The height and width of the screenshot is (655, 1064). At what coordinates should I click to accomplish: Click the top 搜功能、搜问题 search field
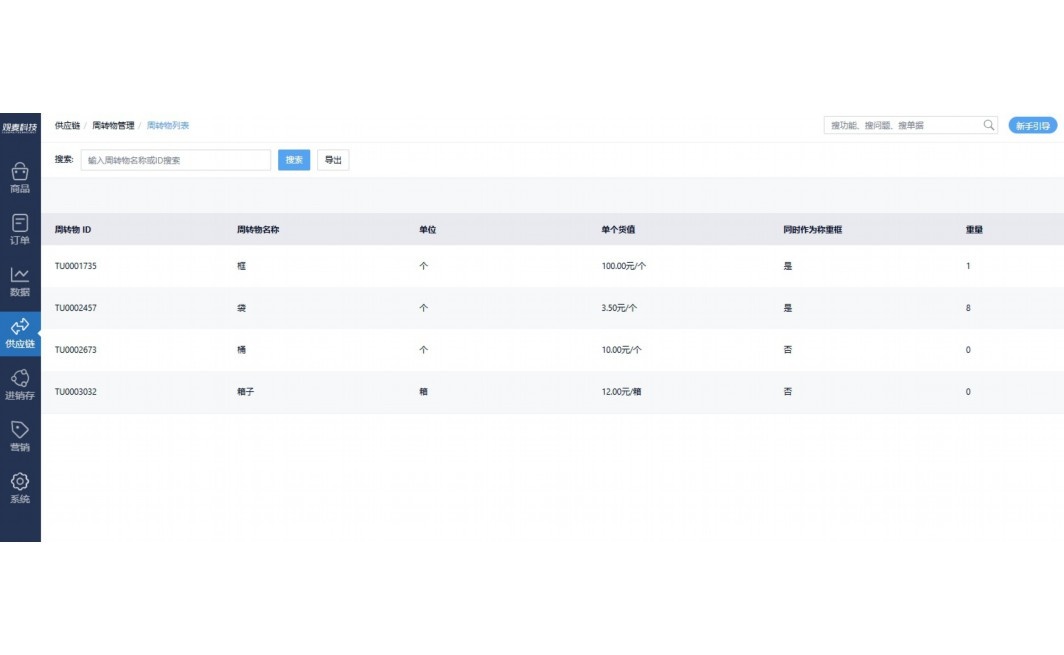click(902, 126)
